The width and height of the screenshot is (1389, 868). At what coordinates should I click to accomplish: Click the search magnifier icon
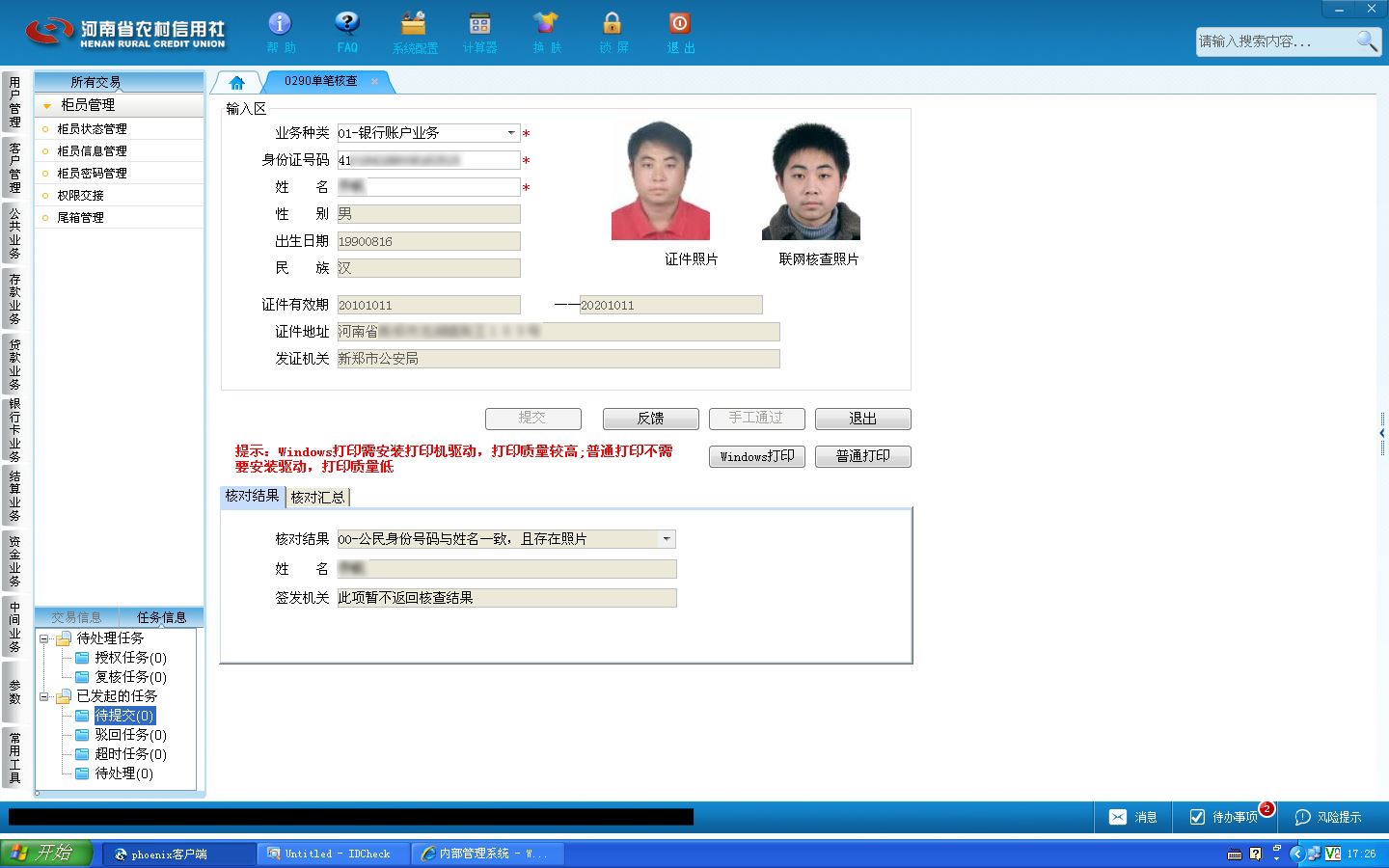pyautogui.click(x=1367, y=41)
